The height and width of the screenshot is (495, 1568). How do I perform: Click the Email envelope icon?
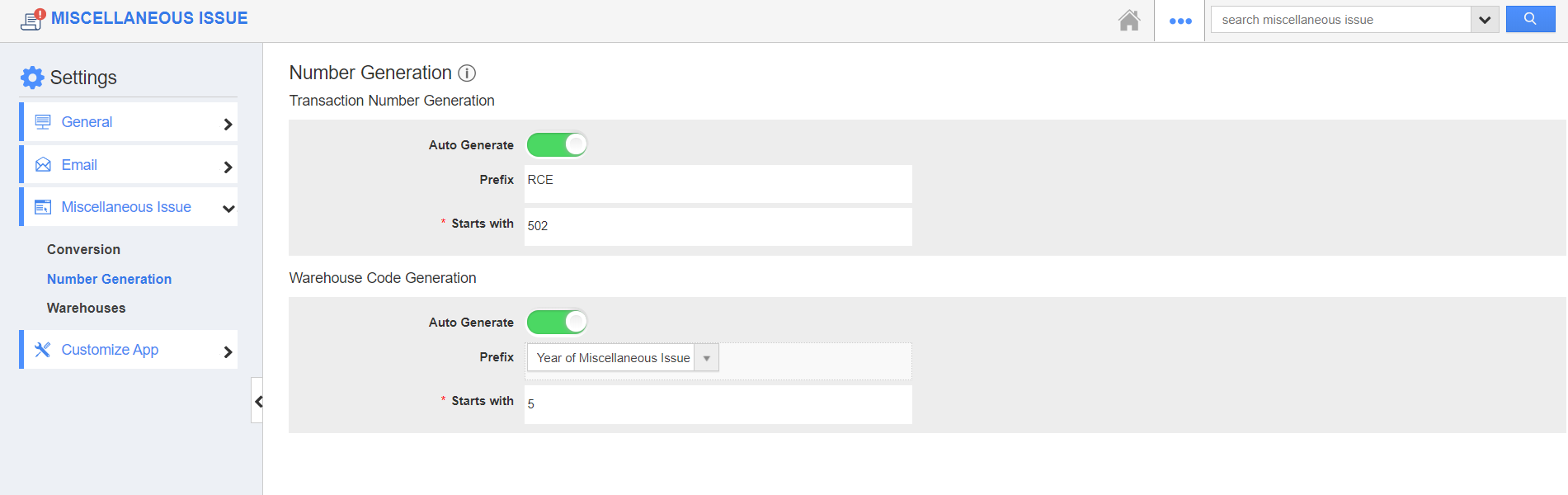coord(43,165)
